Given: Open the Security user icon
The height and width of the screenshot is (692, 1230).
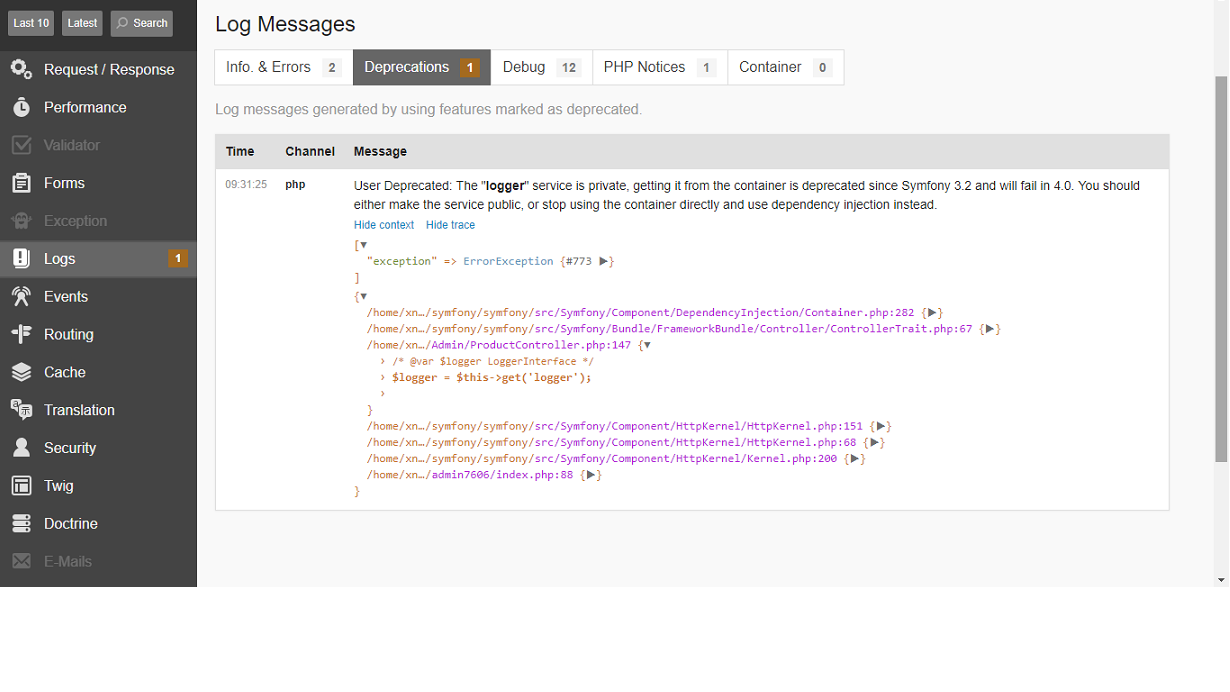Looking at the screenshot, I should 21,448.
